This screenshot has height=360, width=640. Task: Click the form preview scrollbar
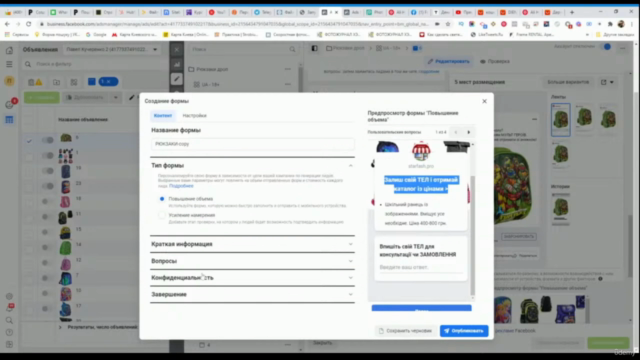(x=473, y=235)
